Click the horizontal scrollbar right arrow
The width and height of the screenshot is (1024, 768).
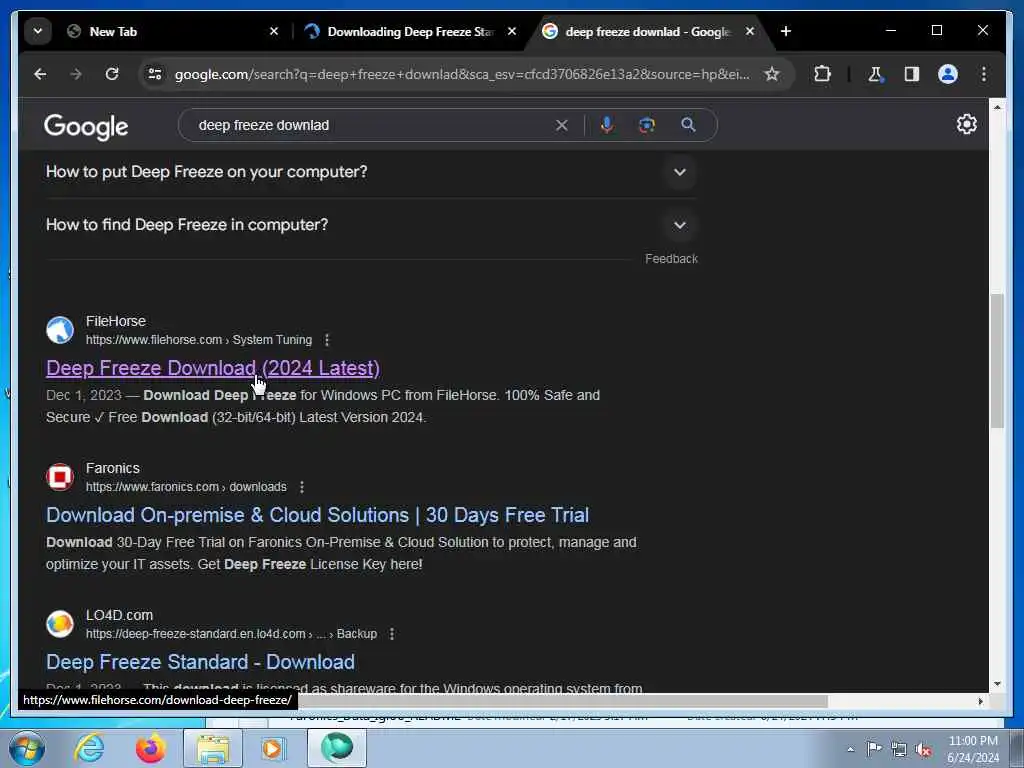(x=980, y=701)
